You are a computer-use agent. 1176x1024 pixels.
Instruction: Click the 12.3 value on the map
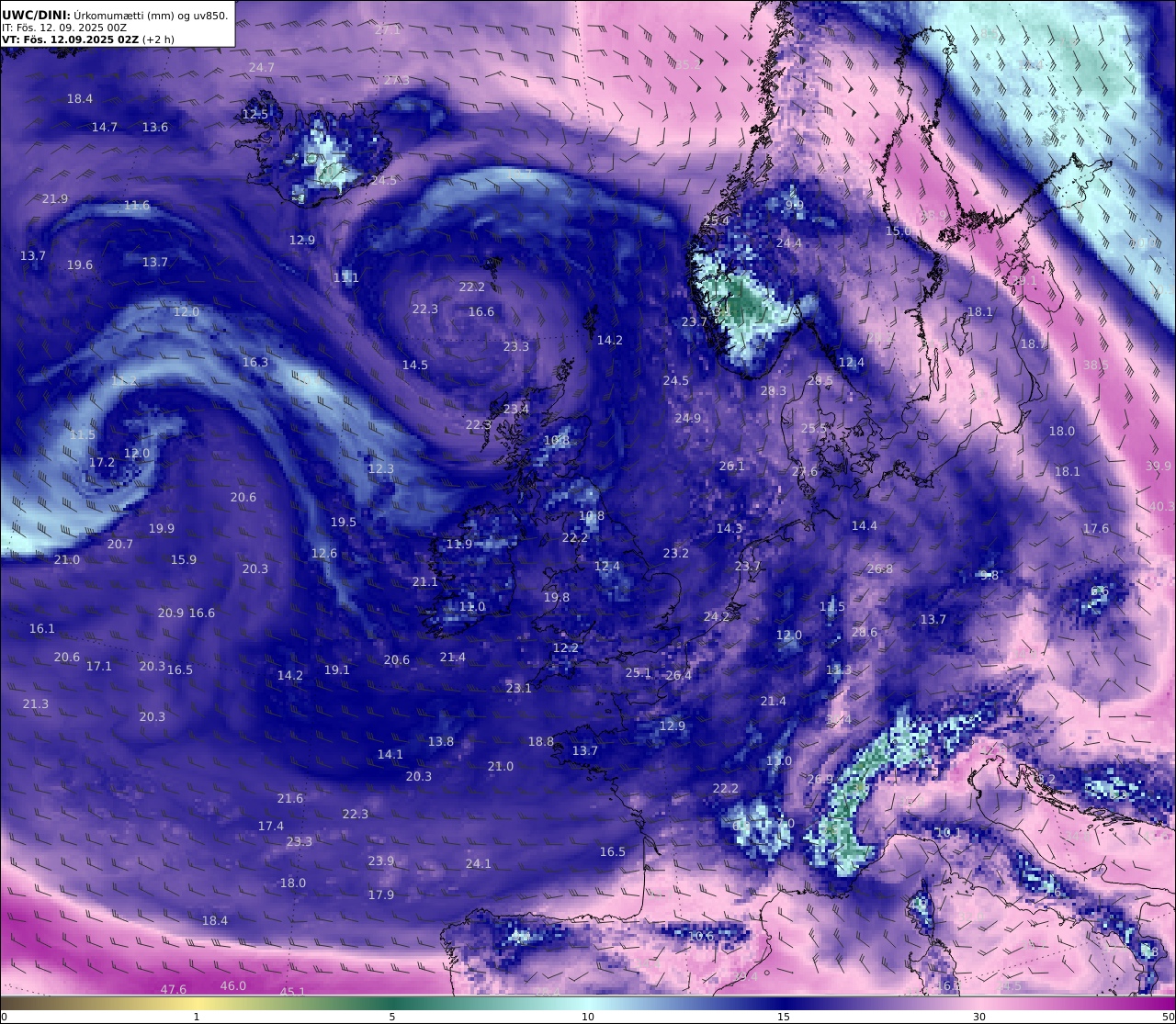[381, 469]
